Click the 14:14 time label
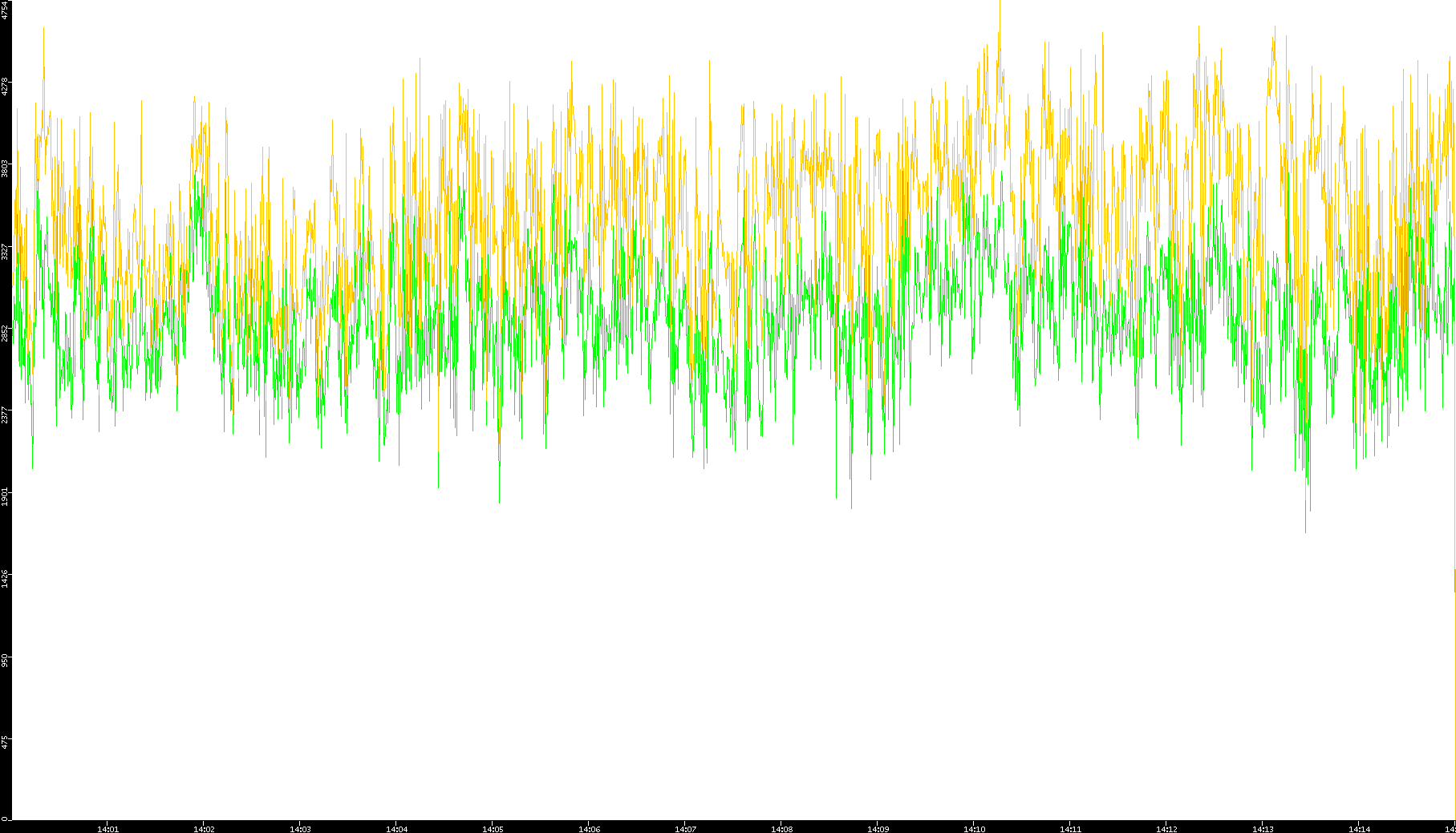1456x833 pixels. pyautogui.click(x=1359, y=829)
